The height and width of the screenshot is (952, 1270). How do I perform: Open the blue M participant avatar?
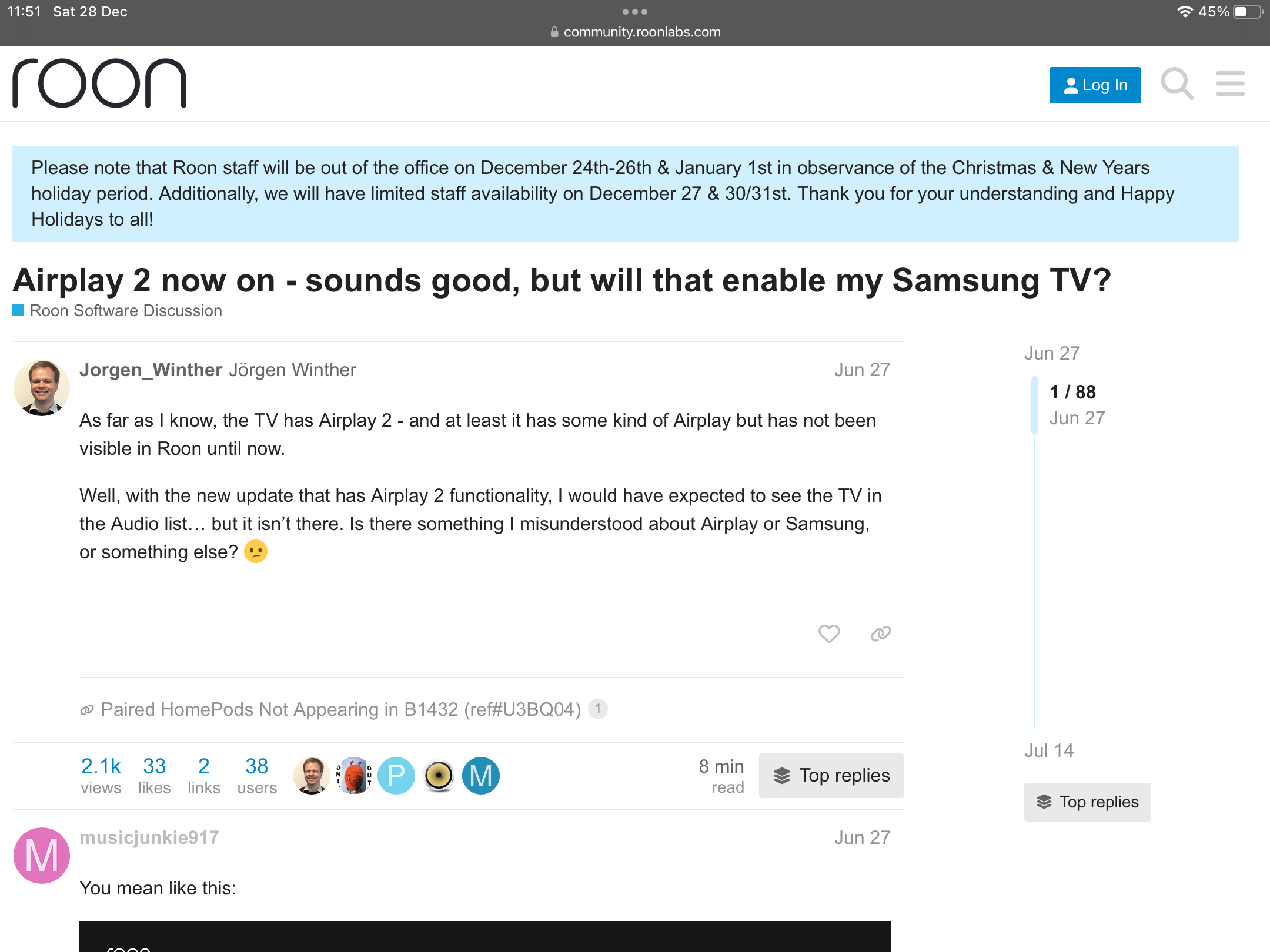pyautogui.click(x=481, y=776)
